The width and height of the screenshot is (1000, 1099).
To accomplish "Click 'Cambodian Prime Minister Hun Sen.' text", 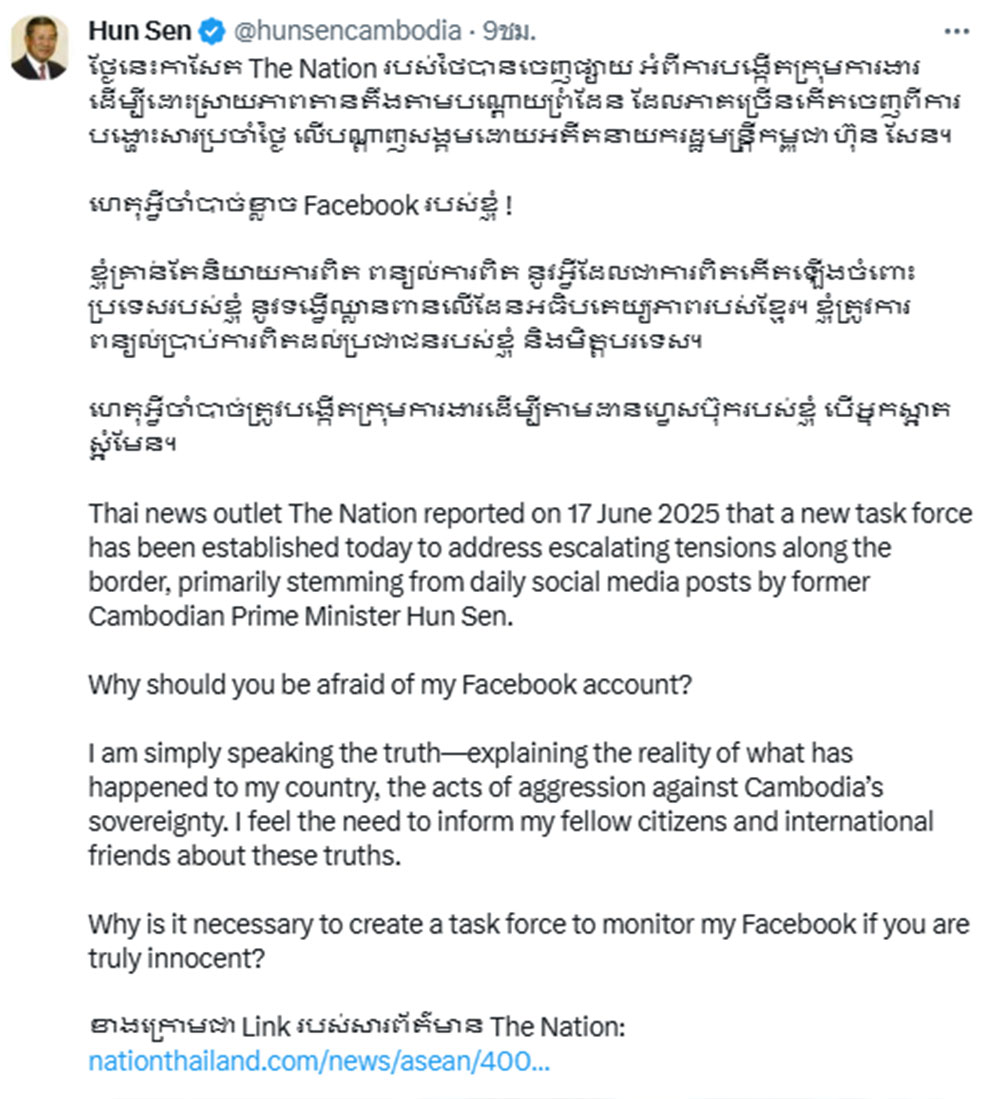I will pos(301,617).
